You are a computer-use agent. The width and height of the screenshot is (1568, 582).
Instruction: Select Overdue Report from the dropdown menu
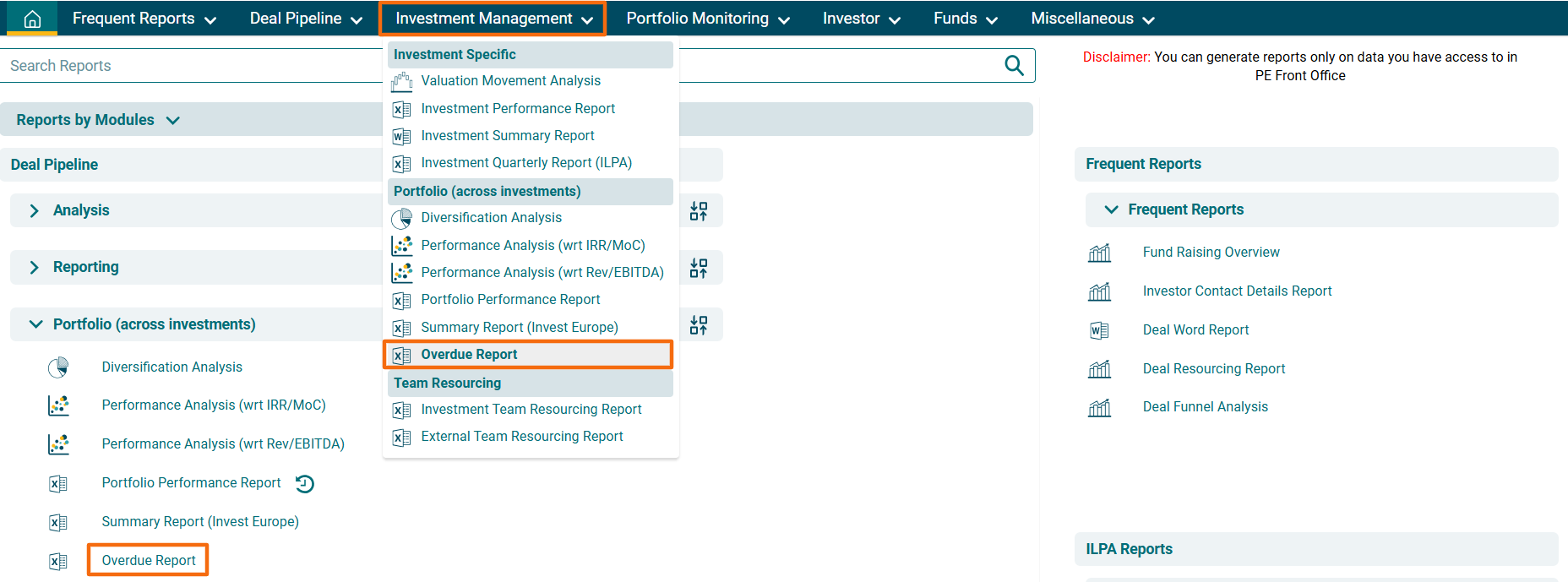pyautogui.click(x=469, y=355)
